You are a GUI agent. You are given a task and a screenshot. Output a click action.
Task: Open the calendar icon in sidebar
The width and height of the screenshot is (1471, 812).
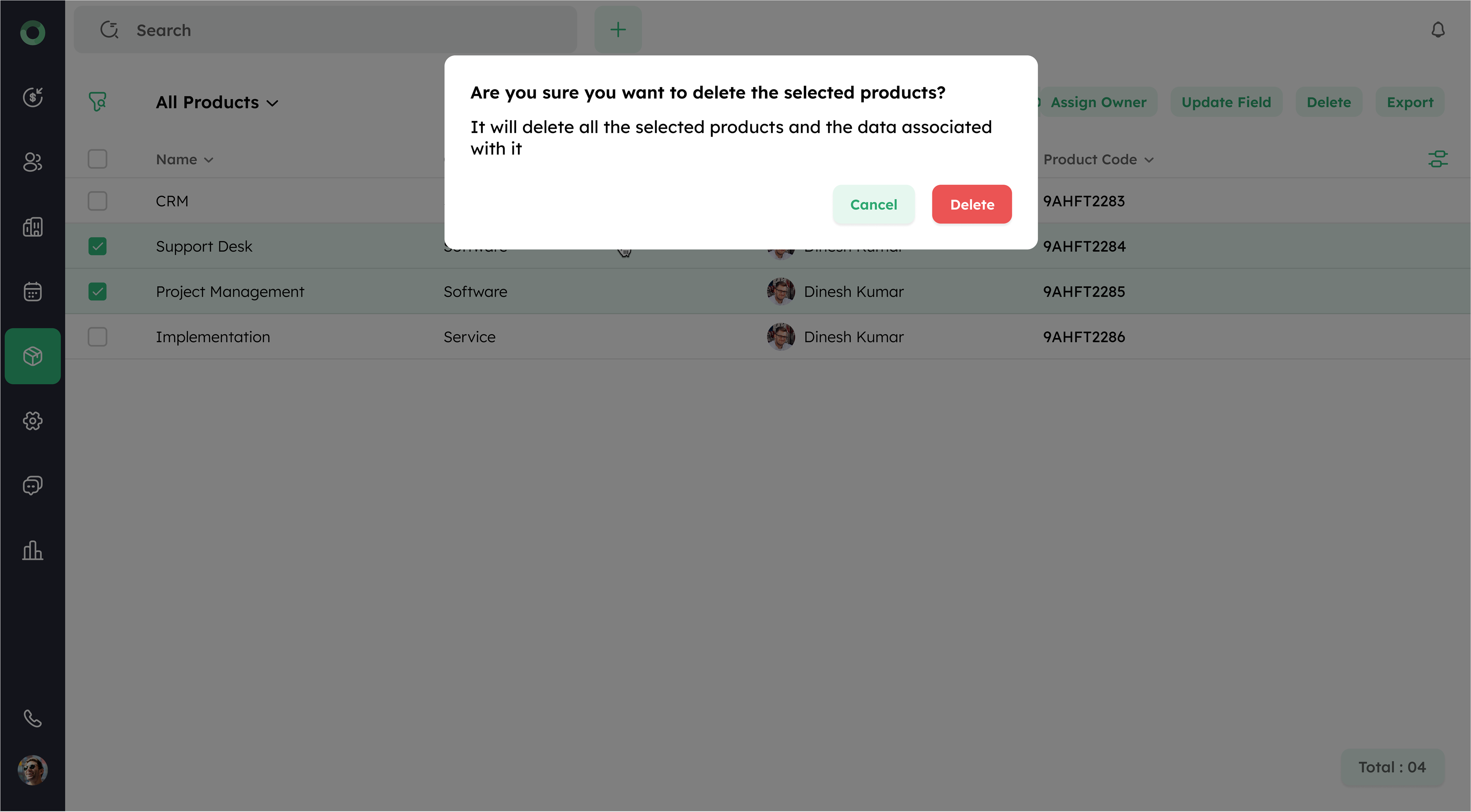pyautogui.click(x=33, y=292)
